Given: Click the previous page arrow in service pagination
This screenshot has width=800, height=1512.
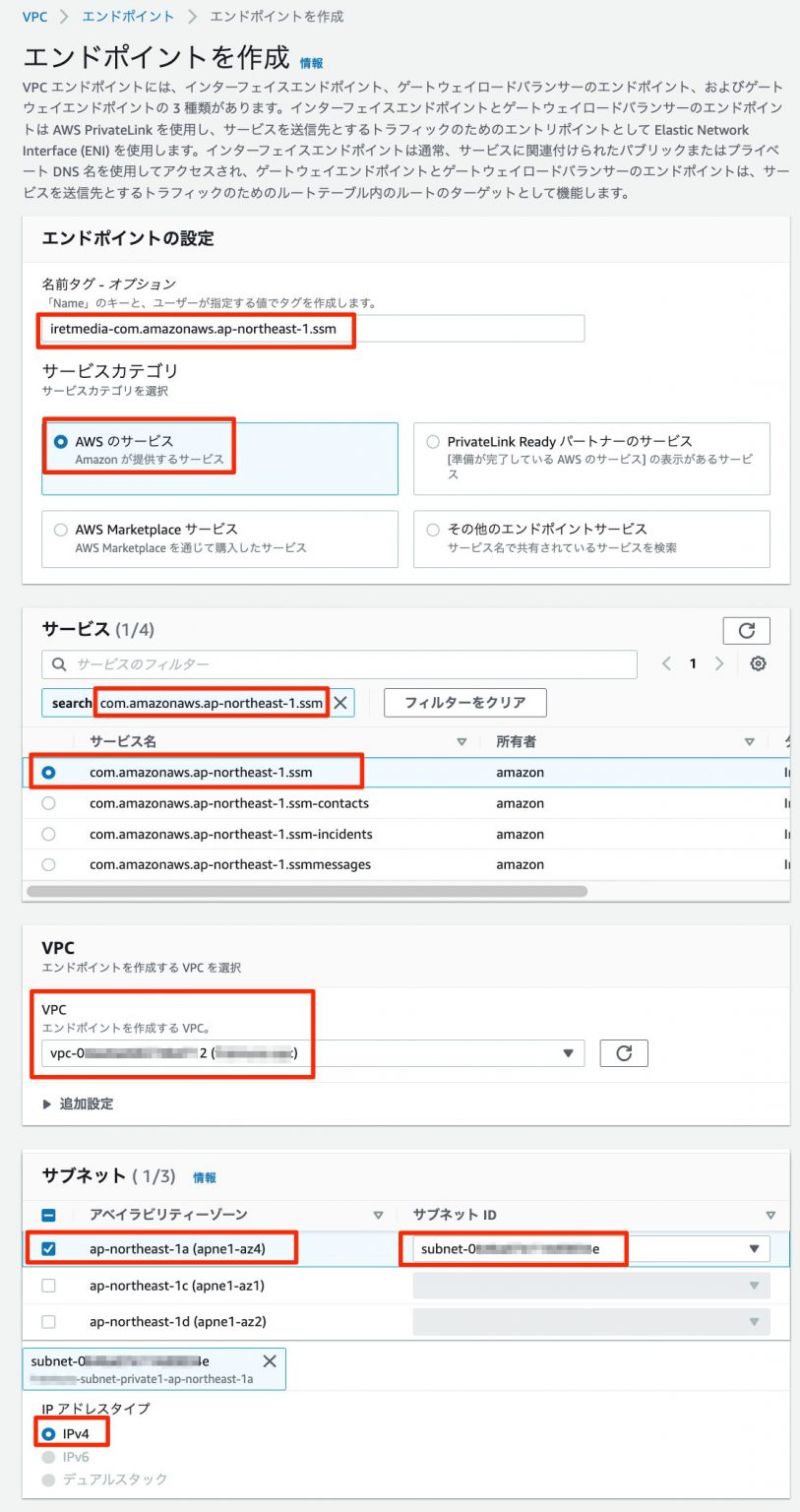Looking at the screenshot, I should coord(666,663).
